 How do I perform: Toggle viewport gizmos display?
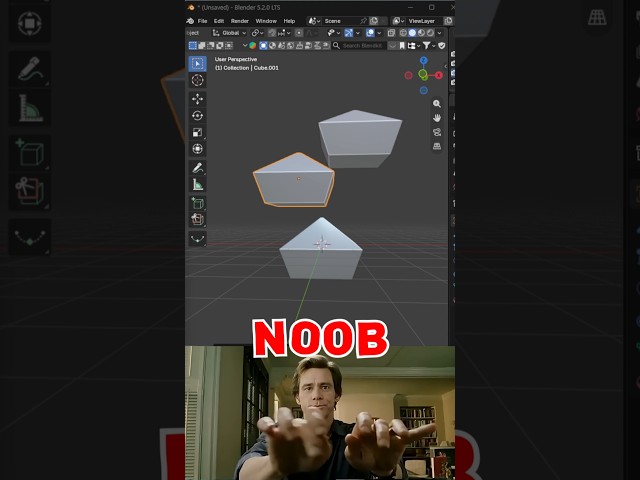(x=349, y=33)
